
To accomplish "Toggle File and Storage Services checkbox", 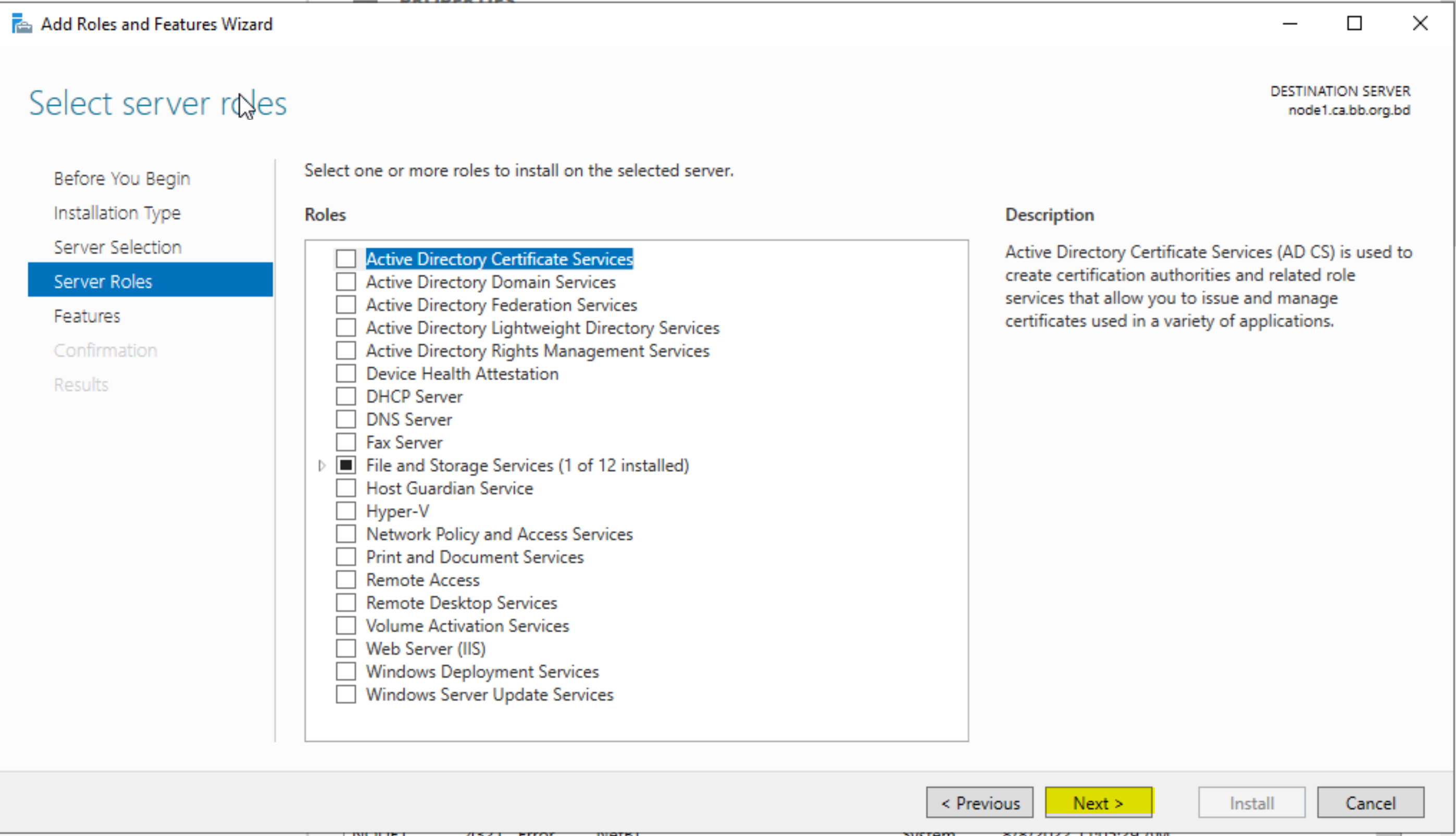I will 345,465.
